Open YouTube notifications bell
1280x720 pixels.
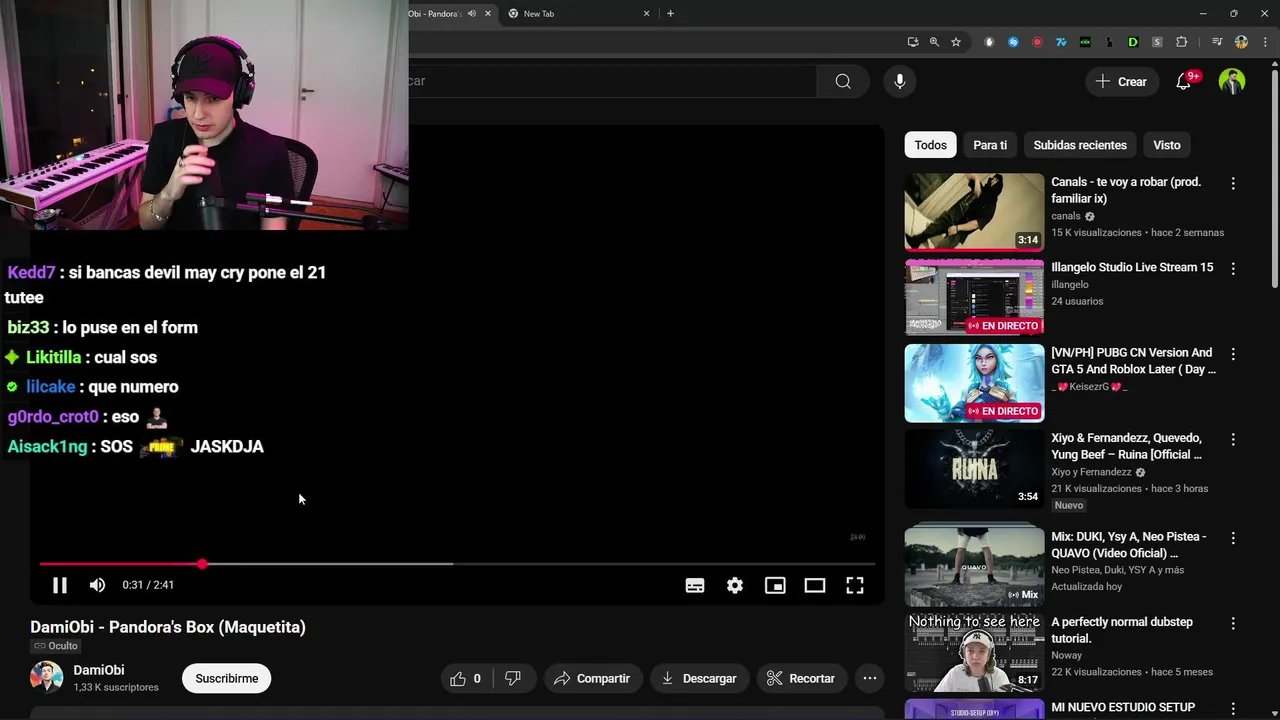coord(1184,82)
